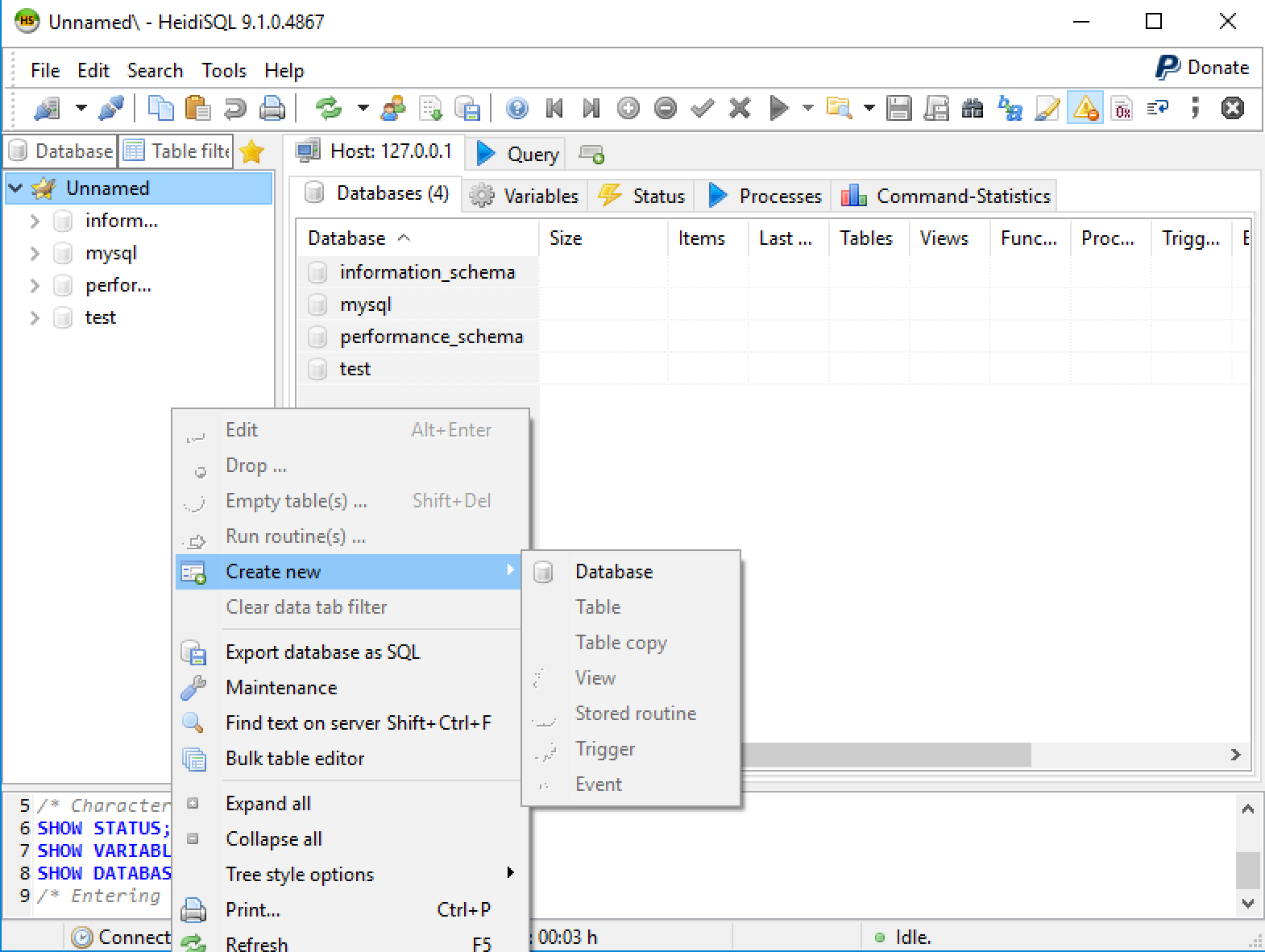Viewport: 1265px width, 952px height.
Task: Click Import CSV file toolbar icon
Action: (x=431, y=108)
